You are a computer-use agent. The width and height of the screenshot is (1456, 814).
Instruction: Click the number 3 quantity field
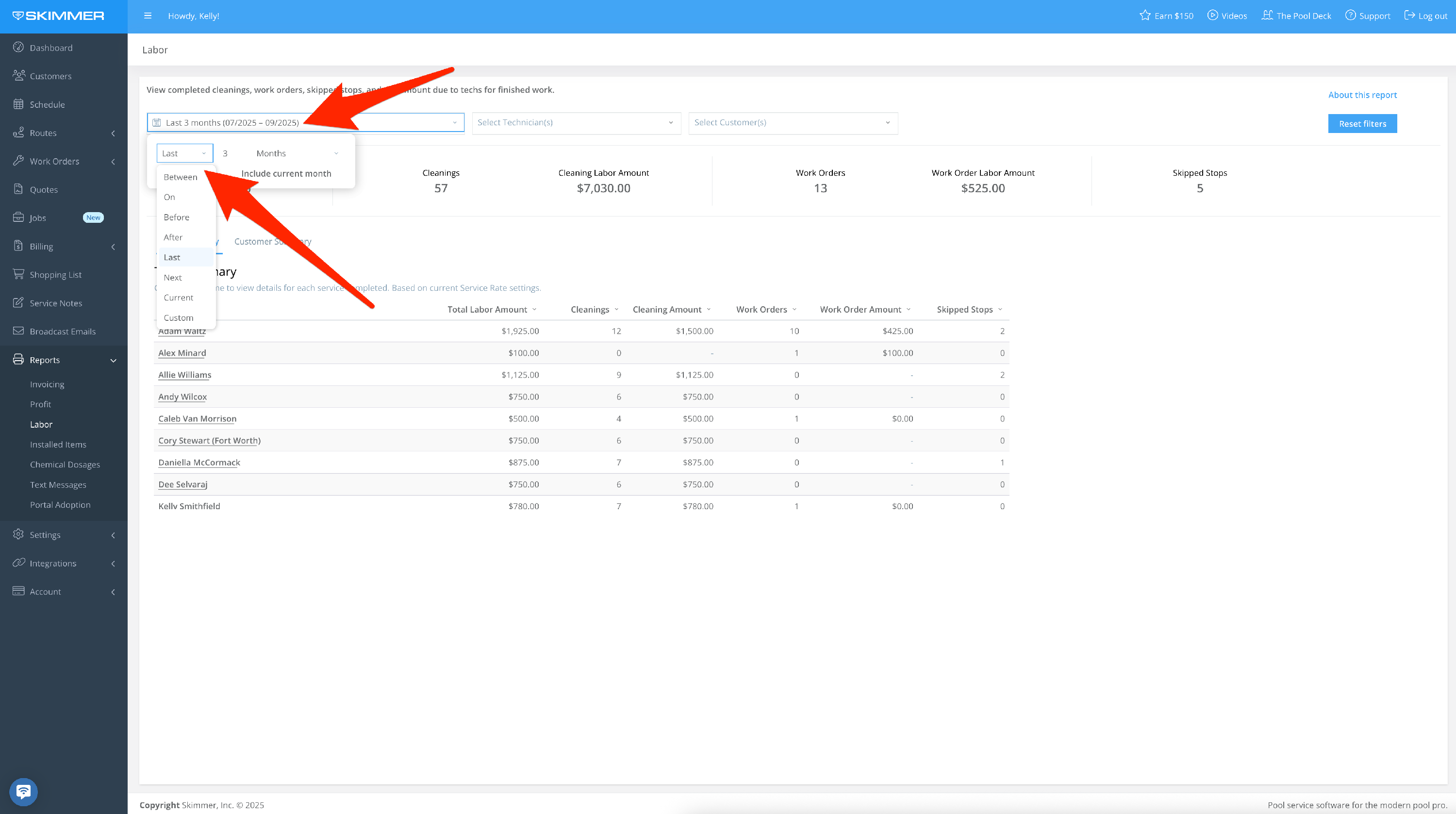pos(226,153)
